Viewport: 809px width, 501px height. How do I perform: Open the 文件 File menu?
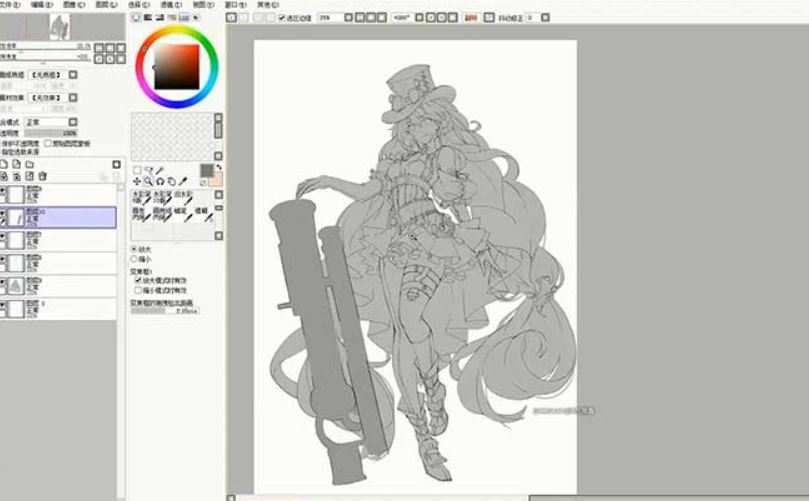coord(9,3)
